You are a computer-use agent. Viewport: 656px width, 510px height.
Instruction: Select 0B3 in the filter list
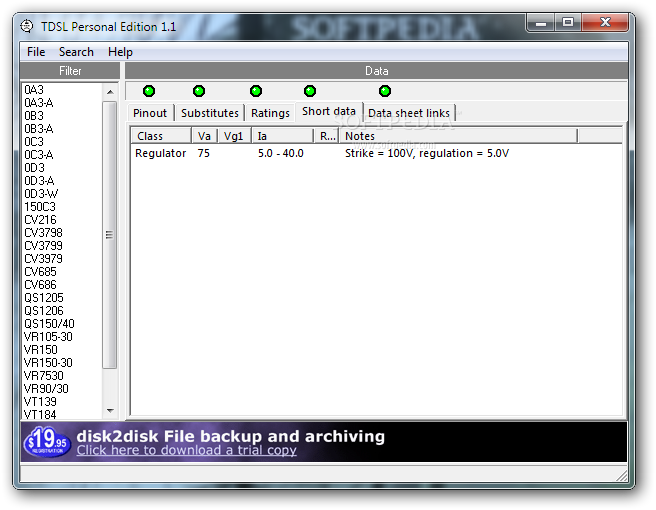point(34,115)
